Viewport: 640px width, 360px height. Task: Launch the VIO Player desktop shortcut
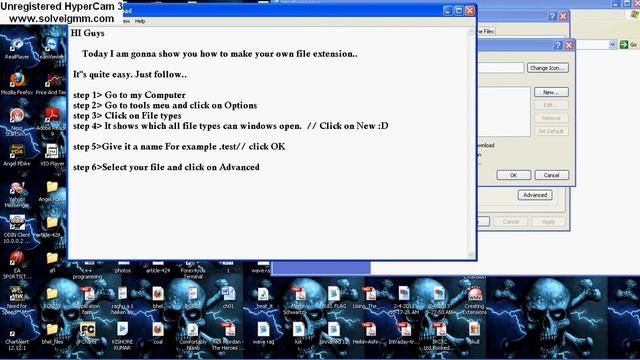click(52, 151)
